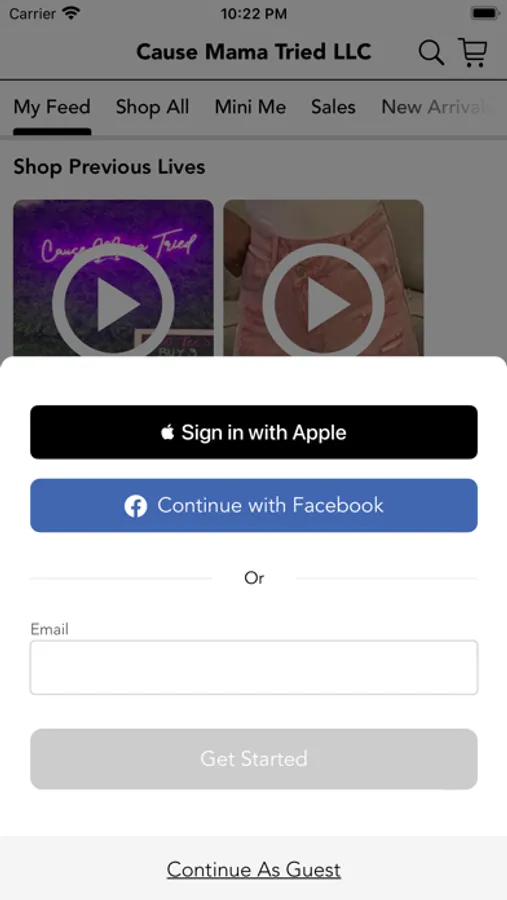
Task: Switch to the My Feed tab
Action: pyautogui.click(x=52, y=107)
